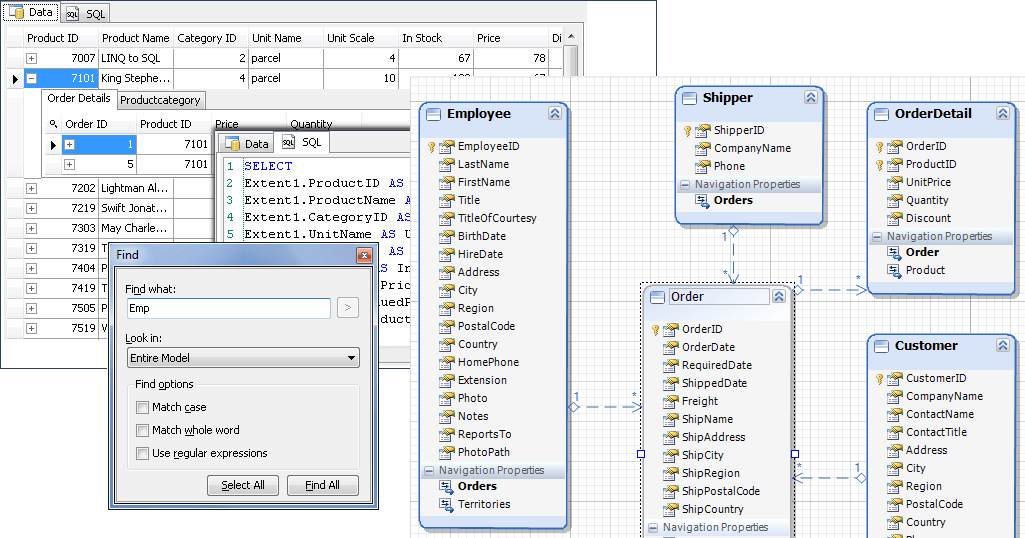
Task: Click the key icon beside CustomerID
Action: [882, 379]
